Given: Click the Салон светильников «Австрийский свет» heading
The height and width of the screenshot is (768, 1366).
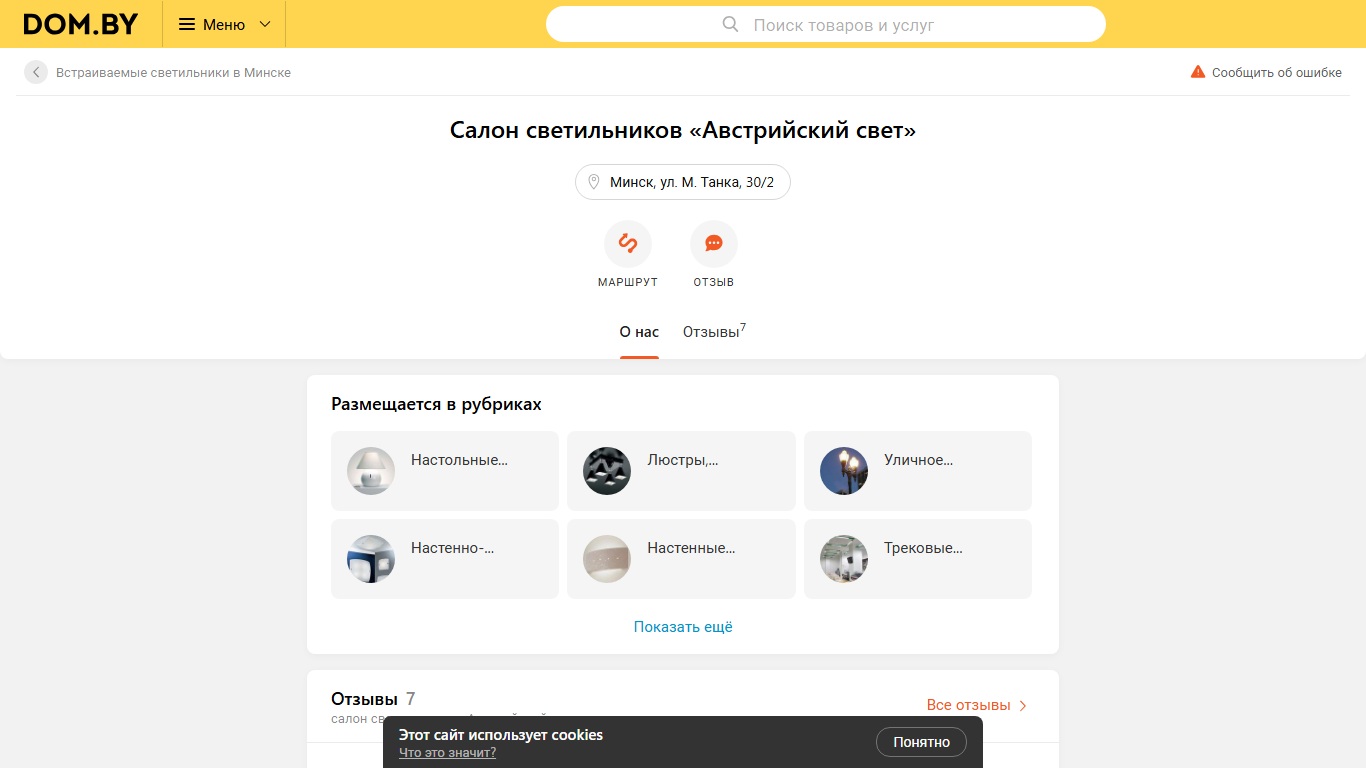Looking at the screenshot, I should pos(683,130).
